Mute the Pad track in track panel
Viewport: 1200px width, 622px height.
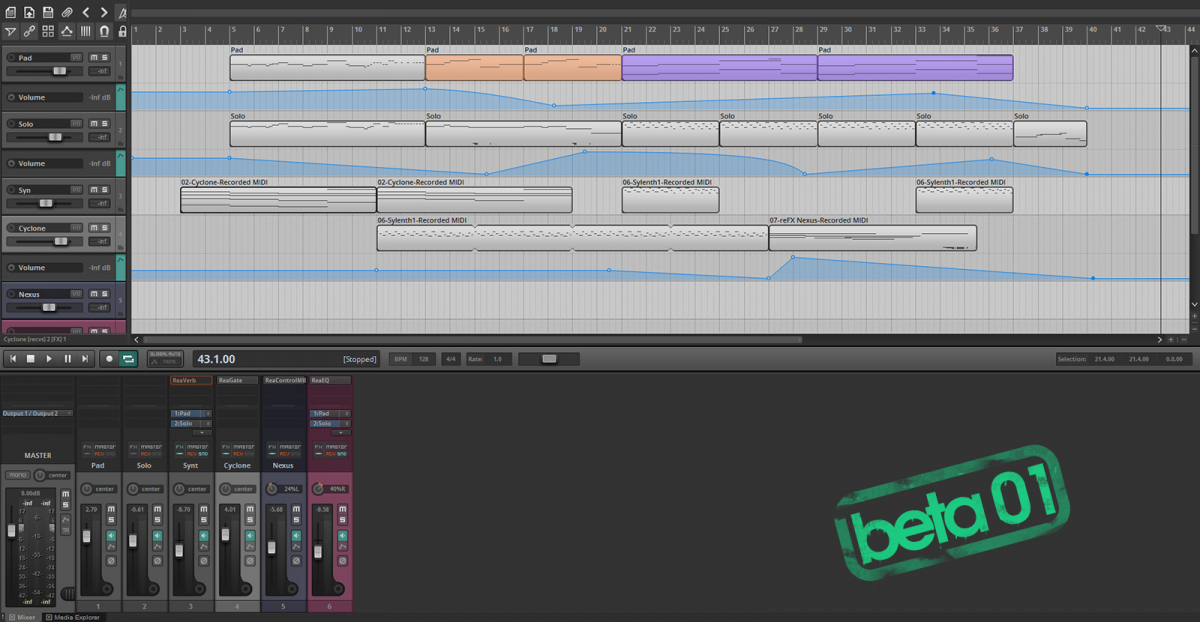click(94, 58)
